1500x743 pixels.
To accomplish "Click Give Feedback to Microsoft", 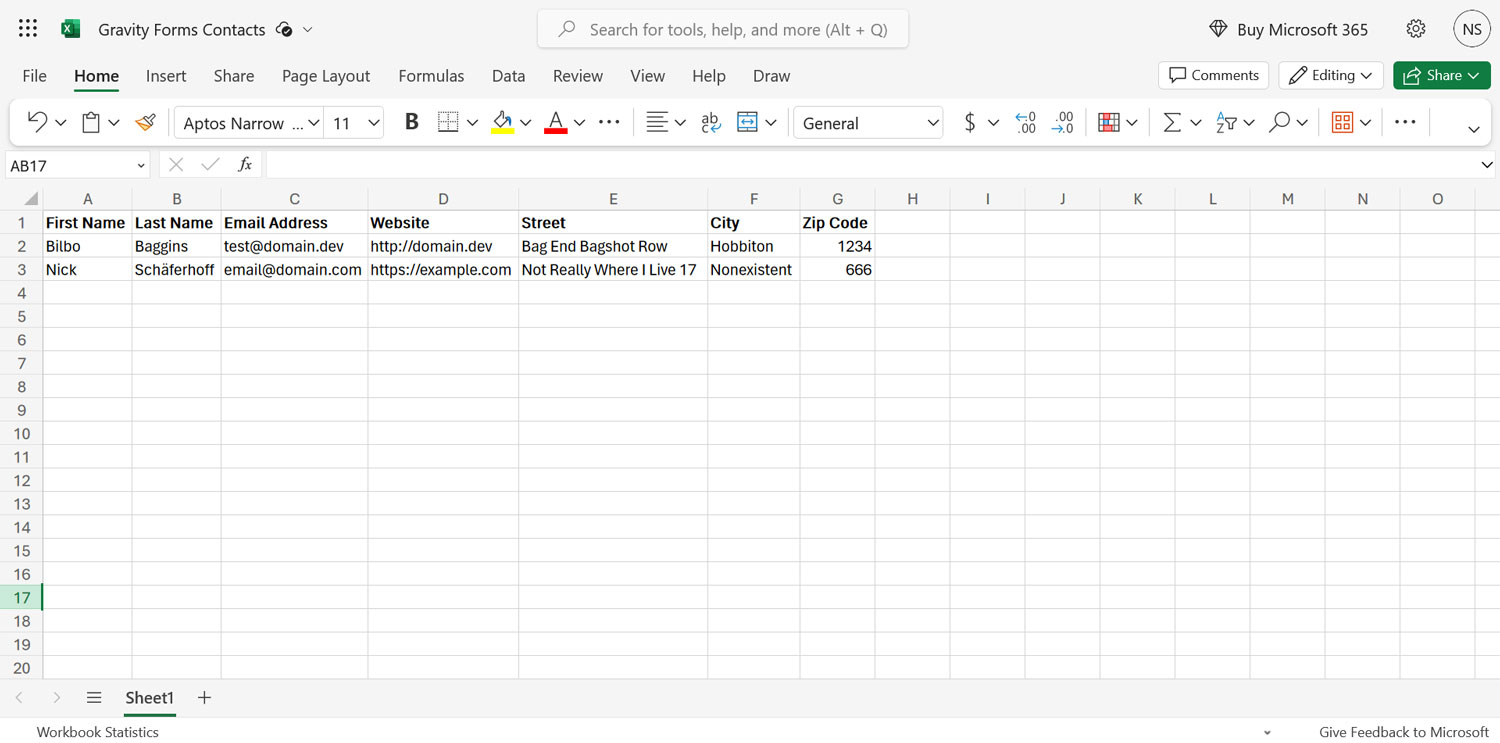I will [x=1404, y=732].
